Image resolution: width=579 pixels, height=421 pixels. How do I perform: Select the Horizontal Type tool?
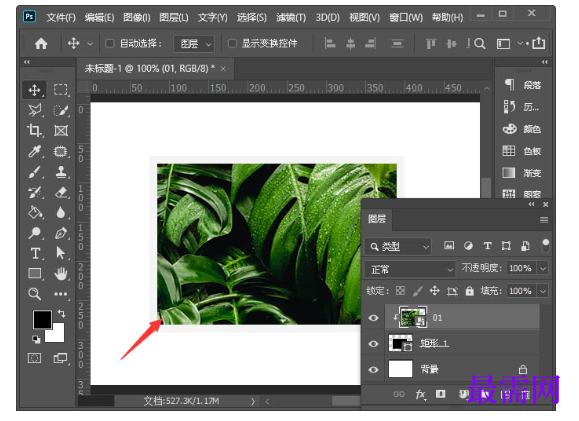pyautogui.click(x=35, y=253)
